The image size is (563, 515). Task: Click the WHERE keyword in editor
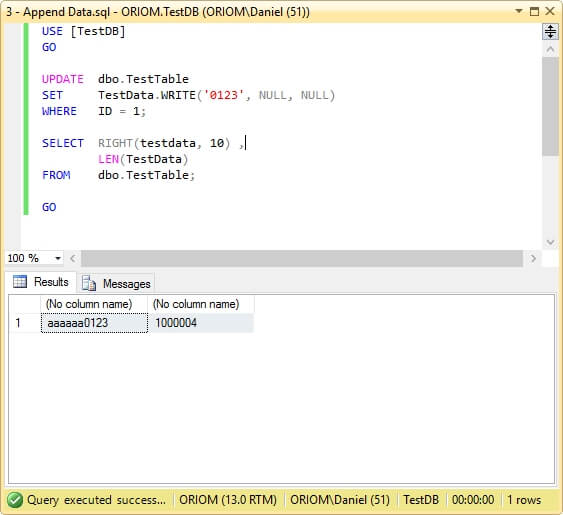(59, 111)
